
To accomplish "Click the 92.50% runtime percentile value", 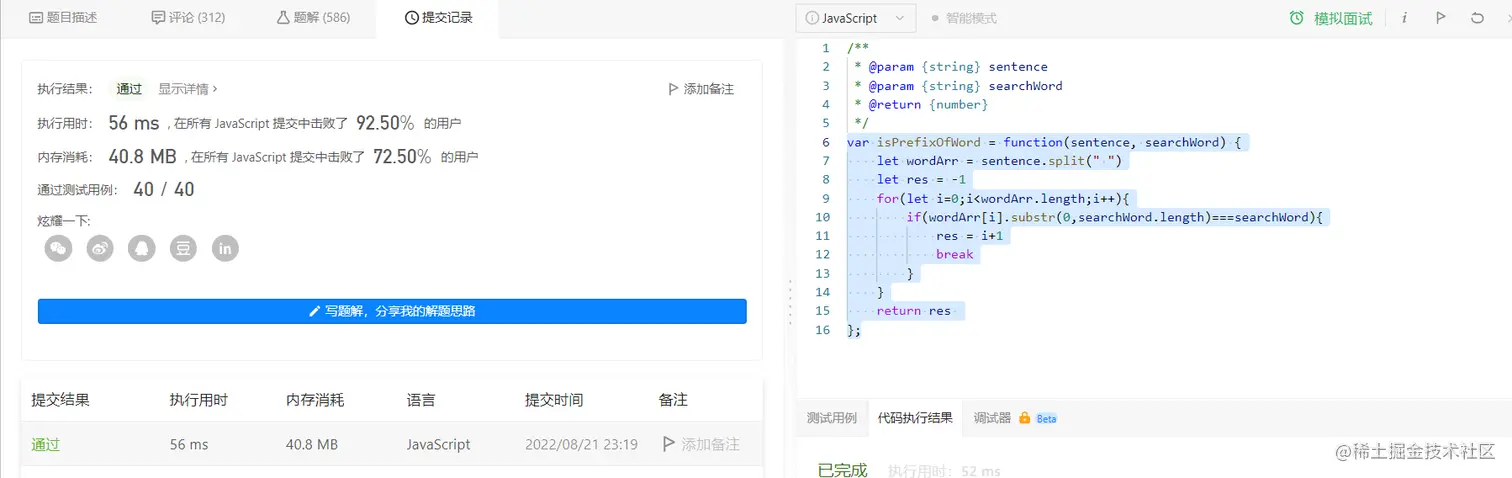I will click(x=385, y=123).
